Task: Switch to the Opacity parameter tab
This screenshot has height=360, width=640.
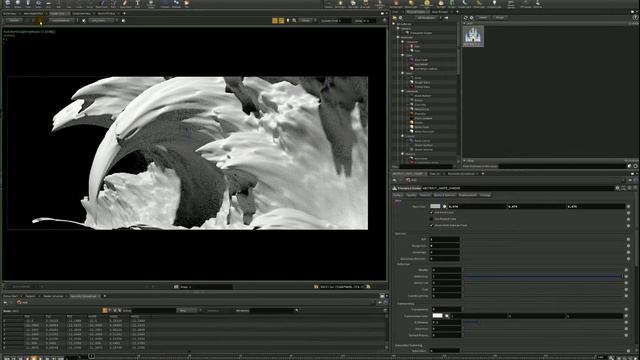Action: [411, 195]
